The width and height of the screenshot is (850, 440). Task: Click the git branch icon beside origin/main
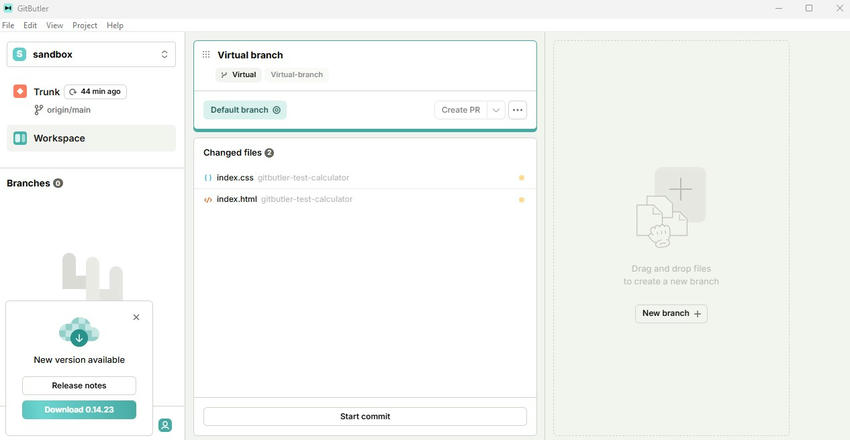click(x=38, y=110)
